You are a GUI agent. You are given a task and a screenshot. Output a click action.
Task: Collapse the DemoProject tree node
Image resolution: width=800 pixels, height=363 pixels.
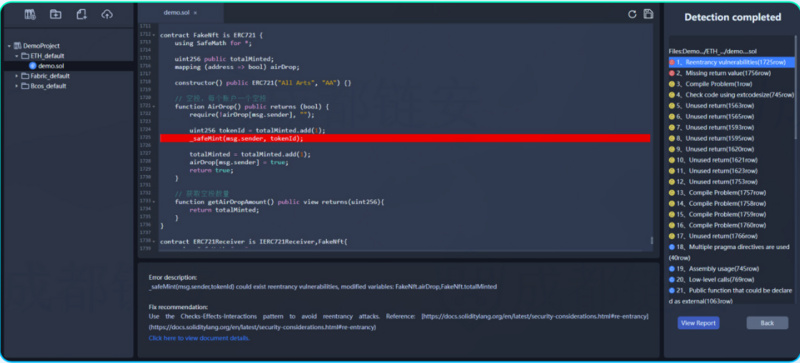click(x=9, y=46)
